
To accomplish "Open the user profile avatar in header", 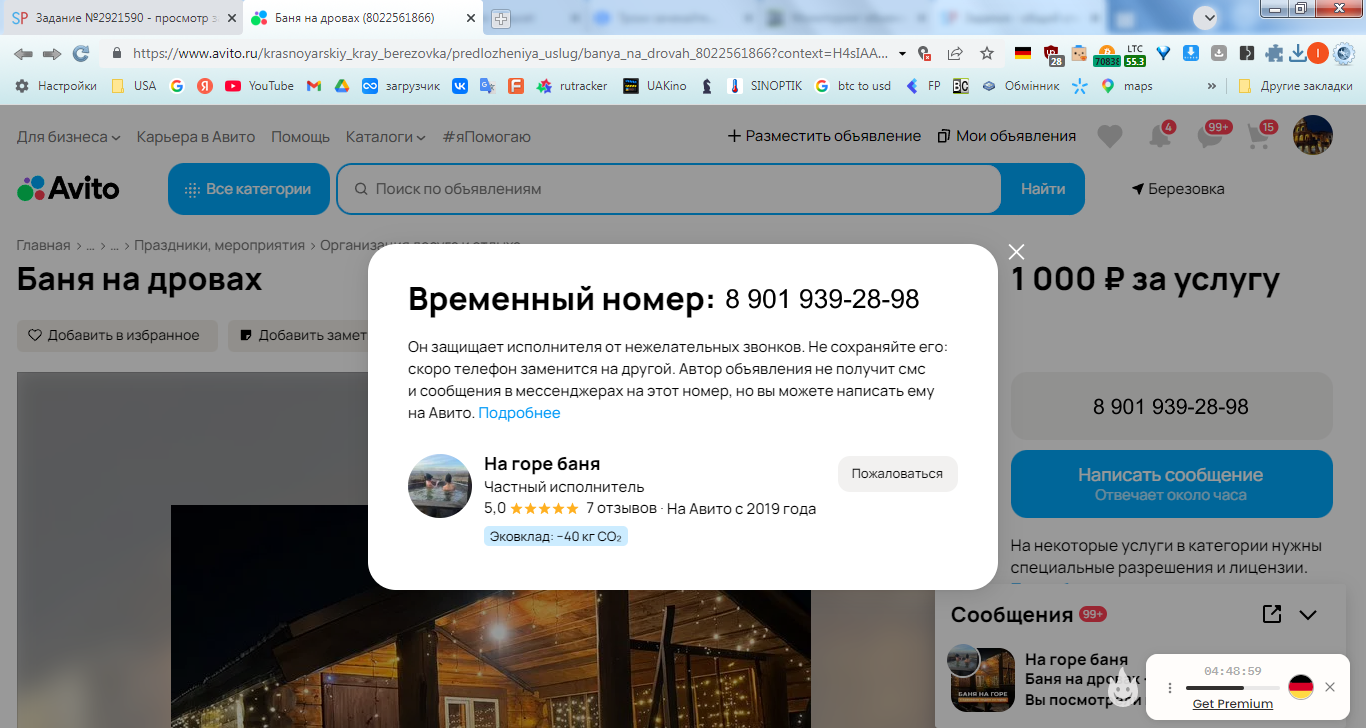I will [x=1313, y=135].
